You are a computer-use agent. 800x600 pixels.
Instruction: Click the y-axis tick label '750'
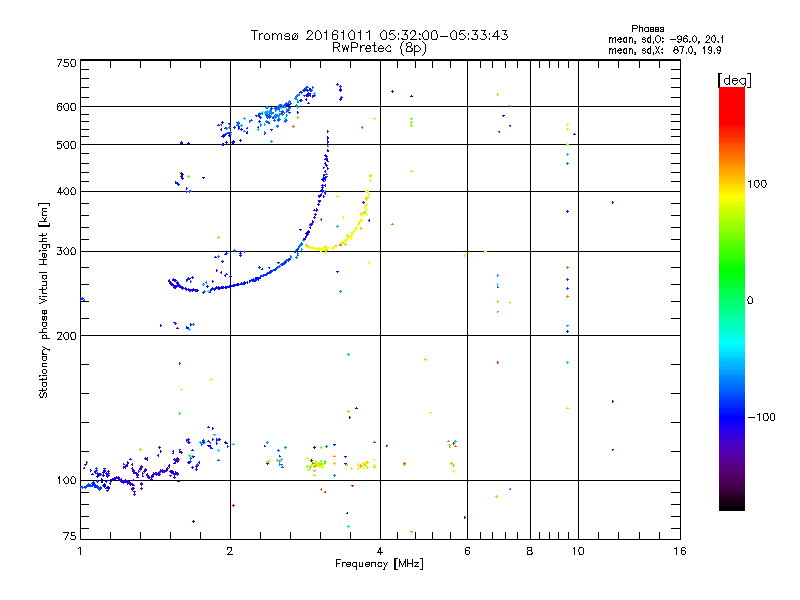coord(66,63)
